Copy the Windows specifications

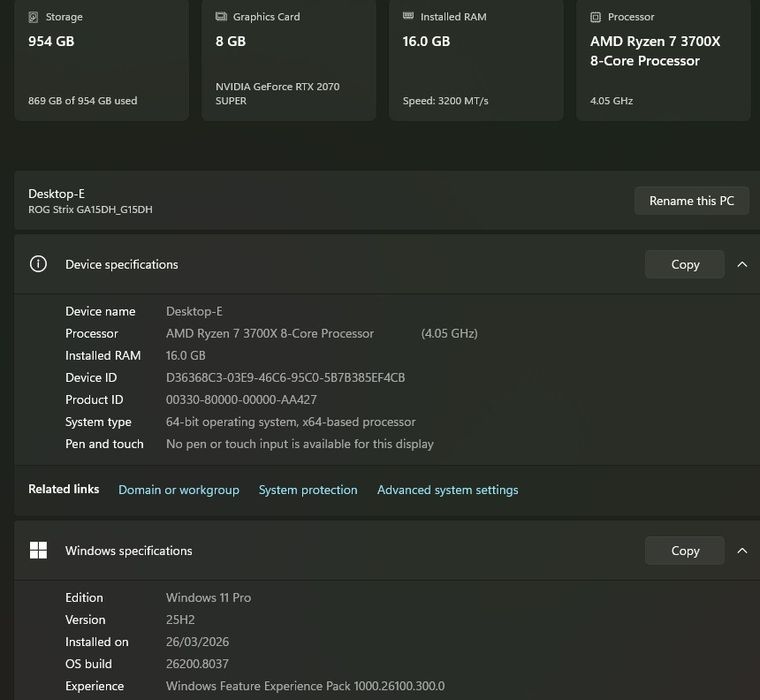pos(684,550)
